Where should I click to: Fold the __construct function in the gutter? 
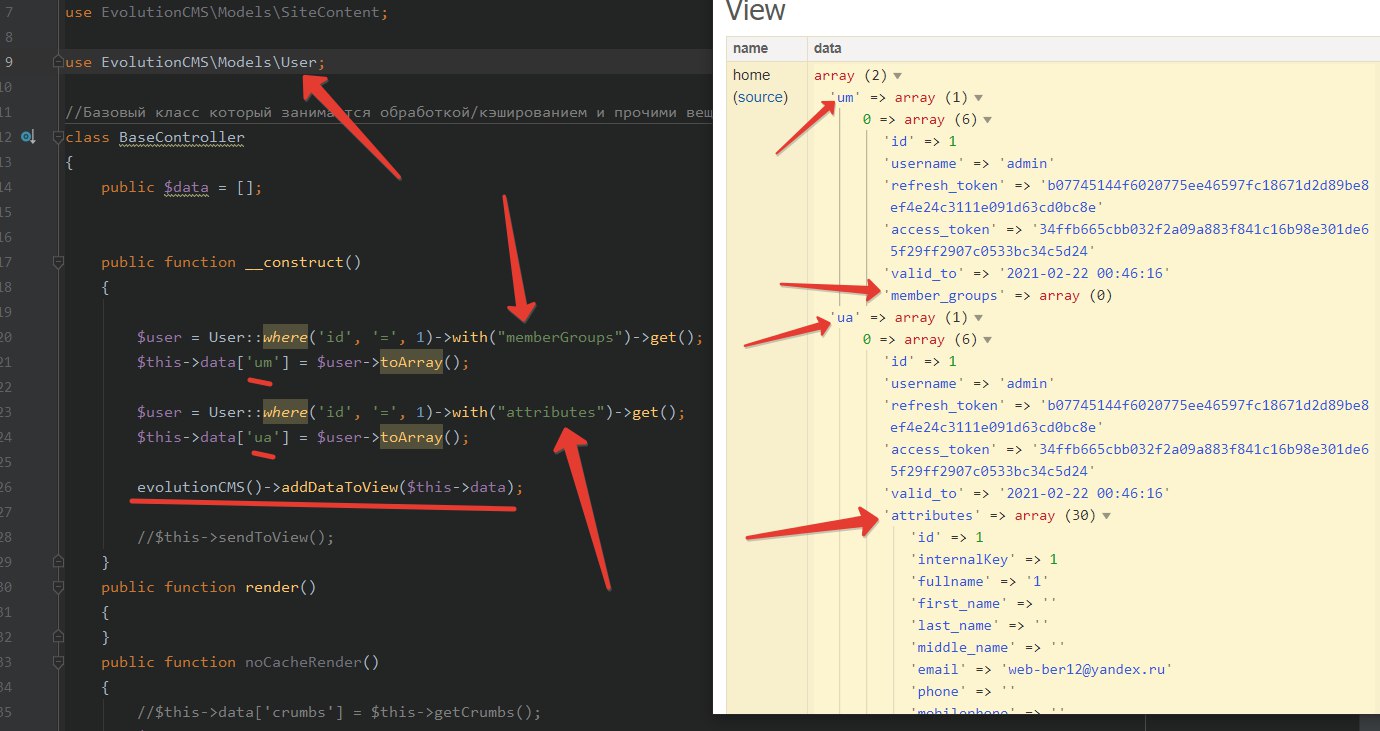pyautogui.click(x=58, y=262)
